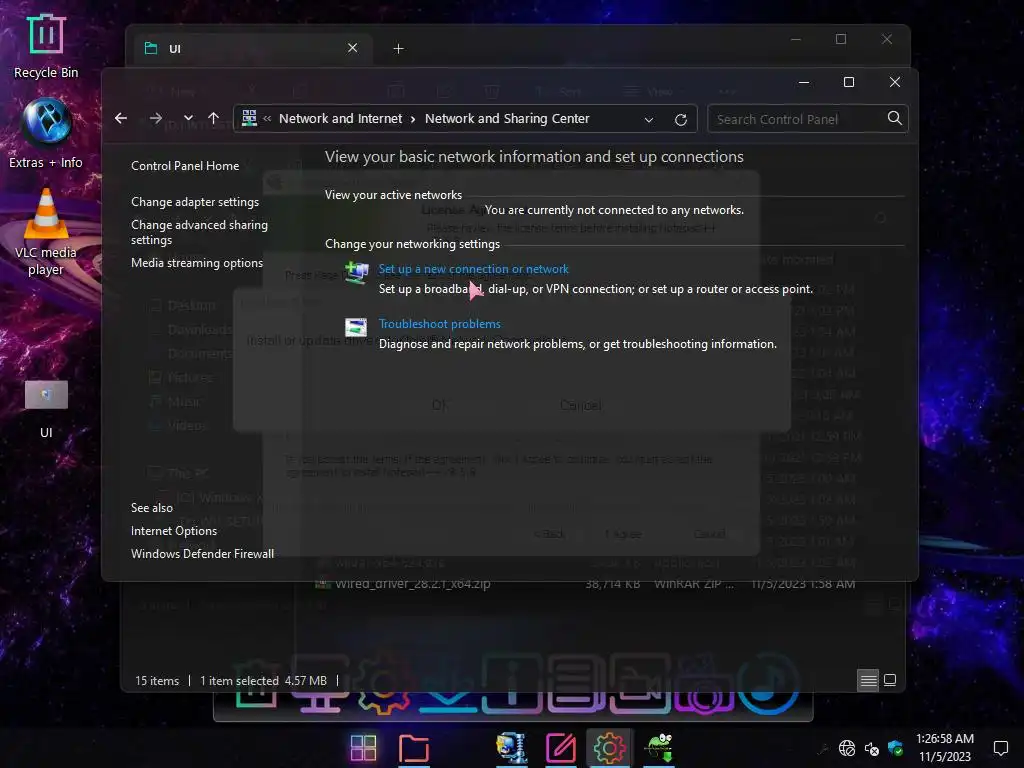
Task: Go up one level in Control Panel
Action: coord(214,118)
